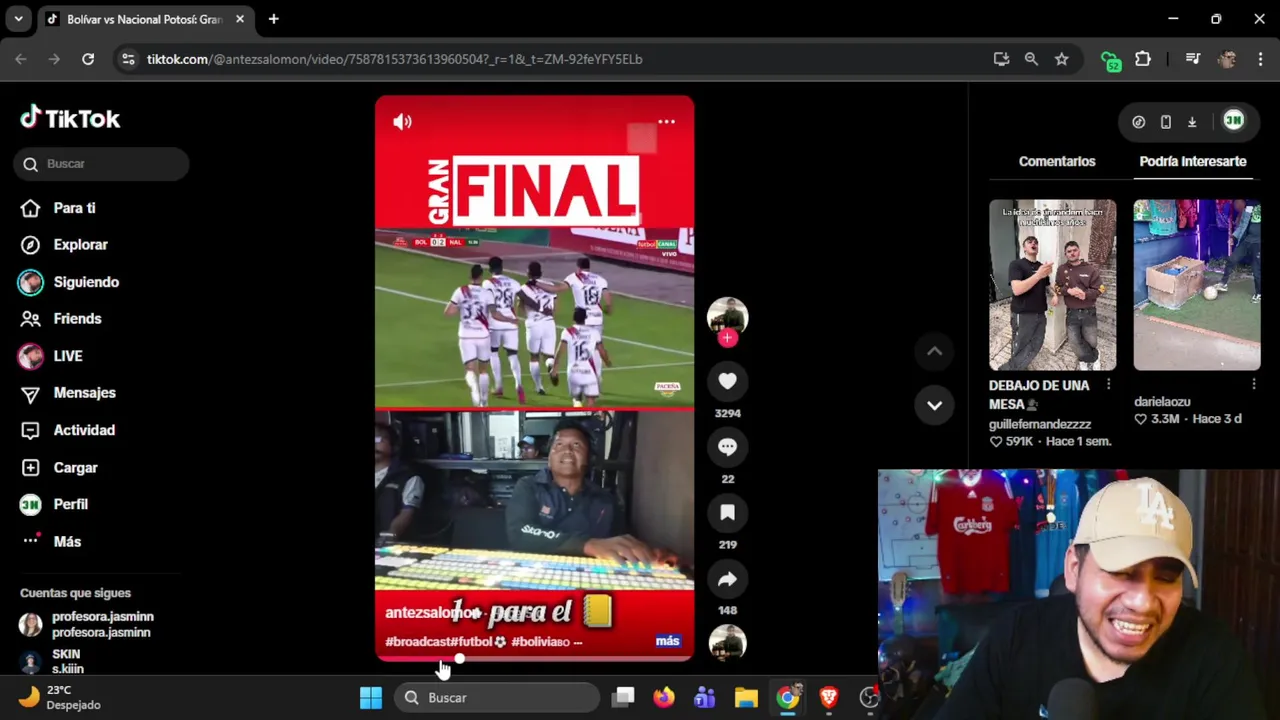Follow creator using red plus badge
The height and width of the screenshot is (720, 1280).
727,338
